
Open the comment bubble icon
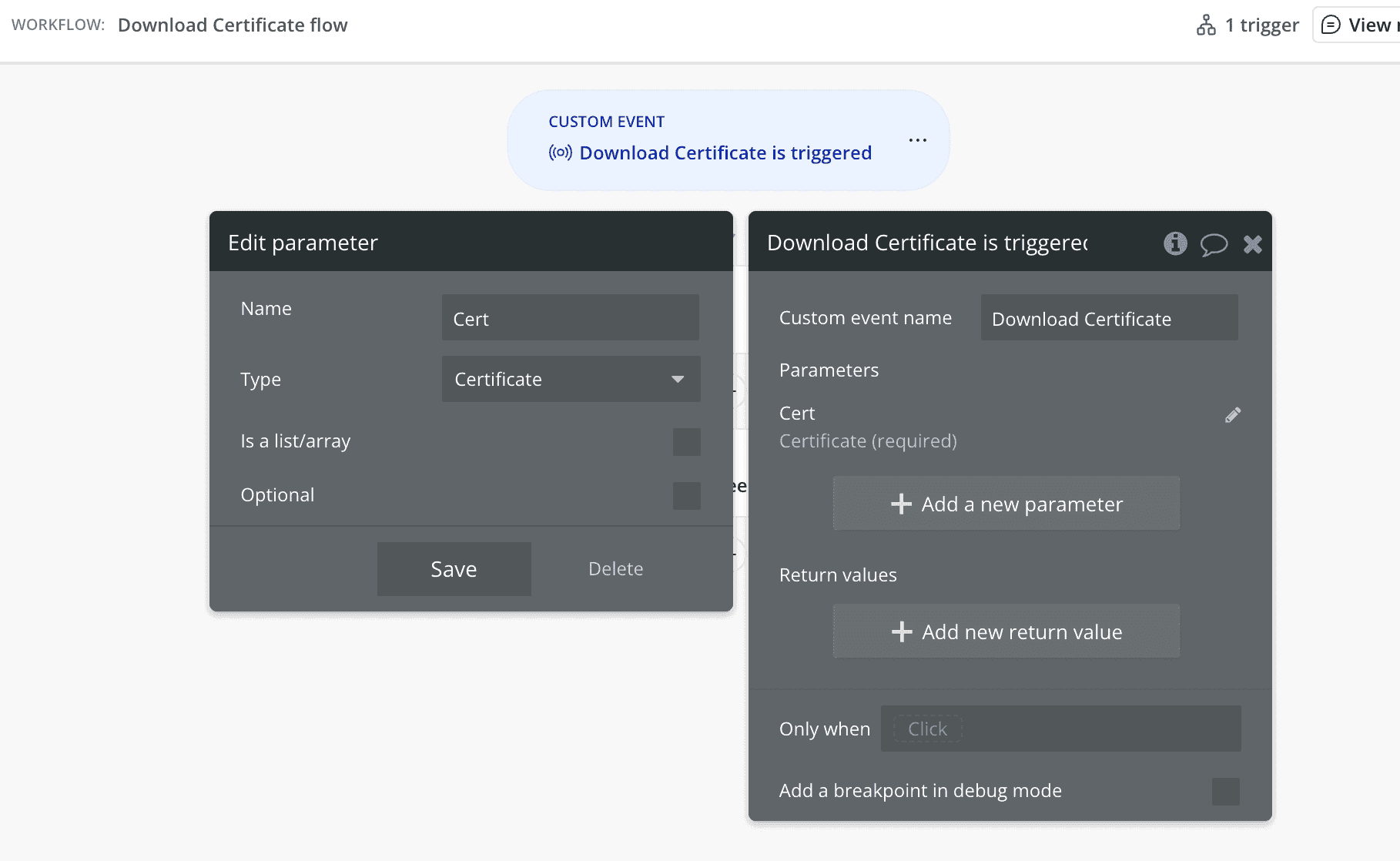[x=1214, y=244]
